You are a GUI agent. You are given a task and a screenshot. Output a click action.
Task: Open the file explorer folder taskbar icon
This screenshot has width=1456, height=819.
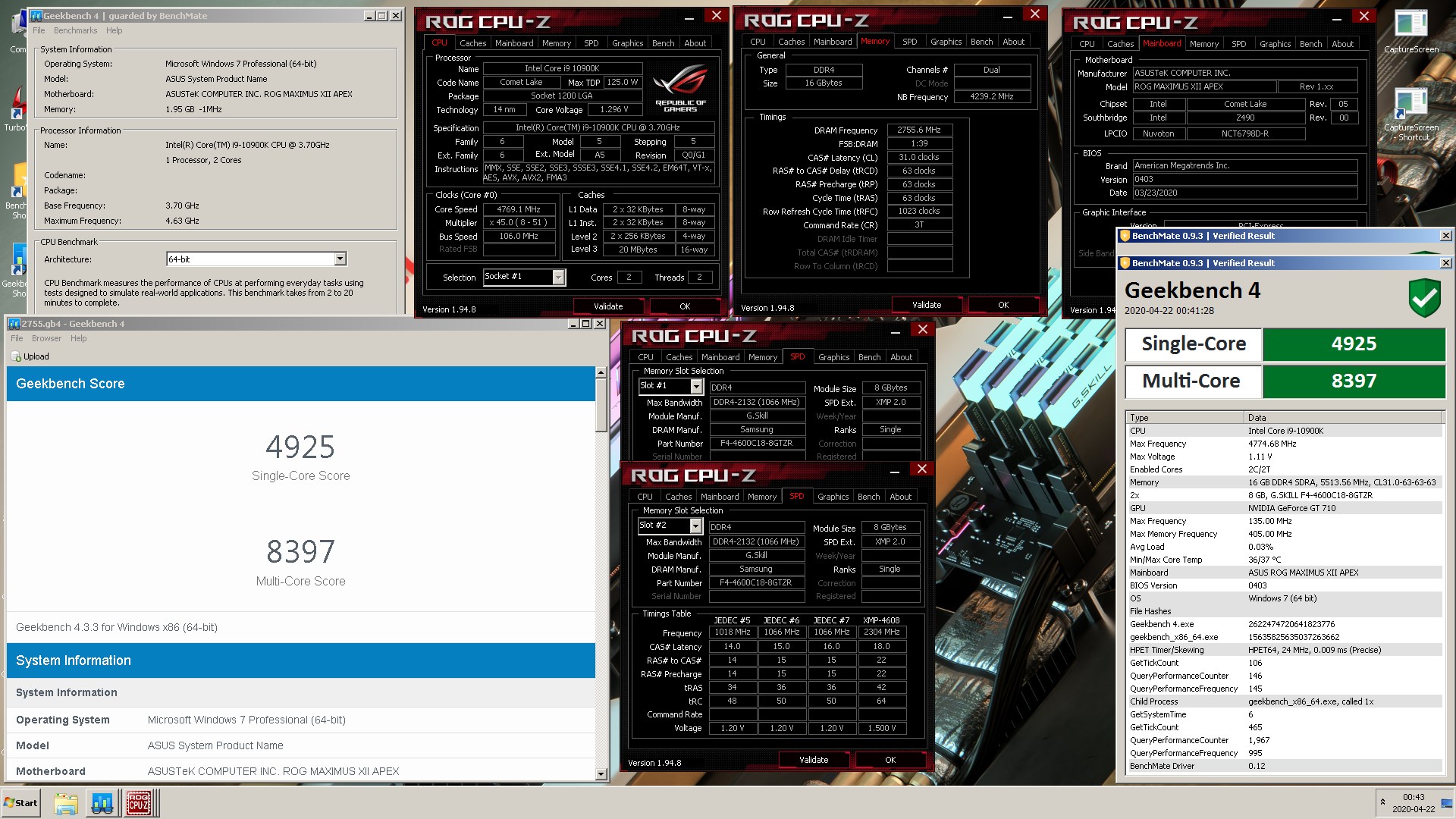coord(66,802)
